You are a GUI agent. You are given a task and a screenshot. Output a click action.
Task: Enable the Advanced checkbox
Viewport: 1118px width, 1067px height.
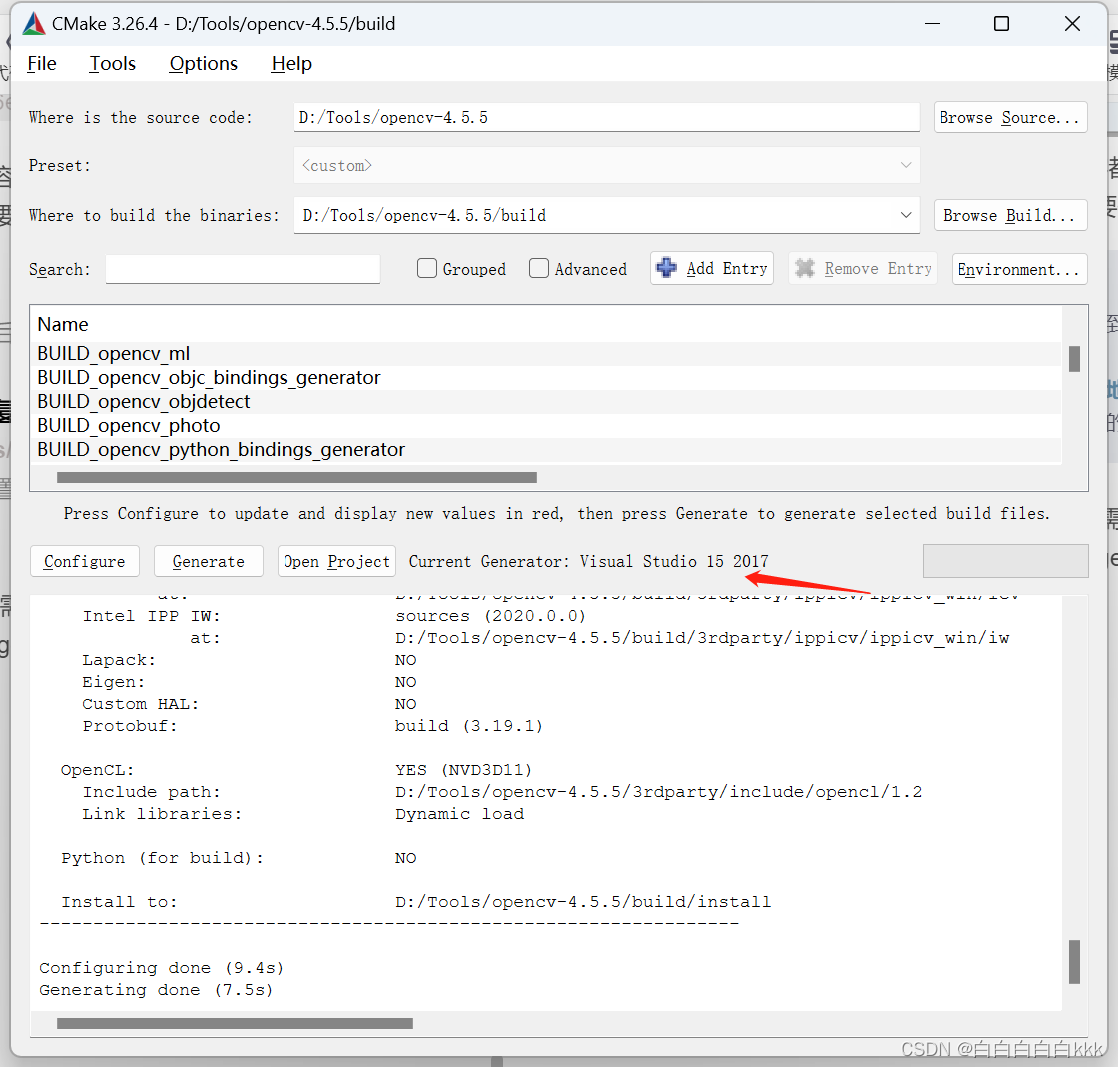click(539, 268)
